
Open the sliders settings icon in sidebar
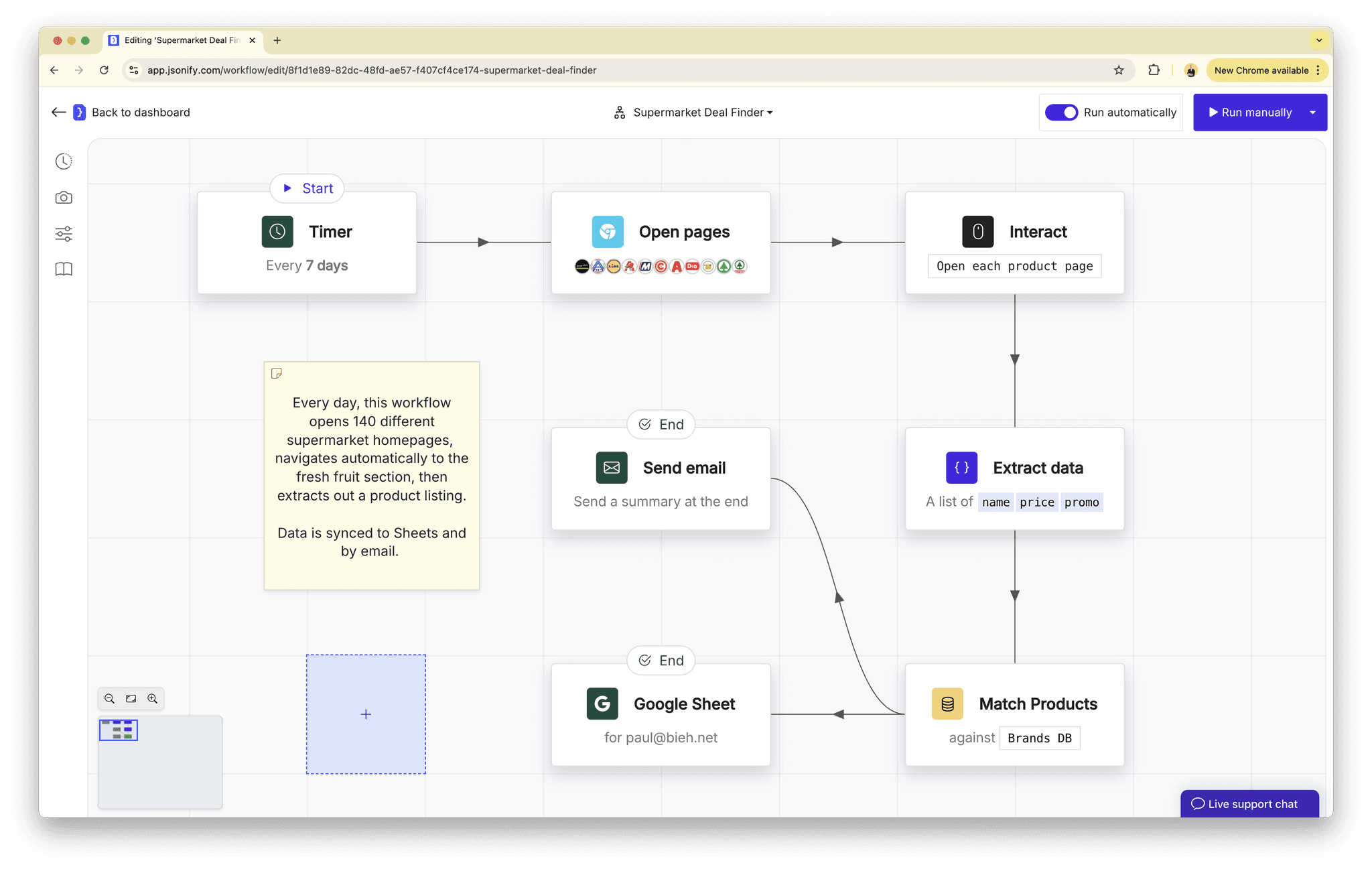coord(64,234)
